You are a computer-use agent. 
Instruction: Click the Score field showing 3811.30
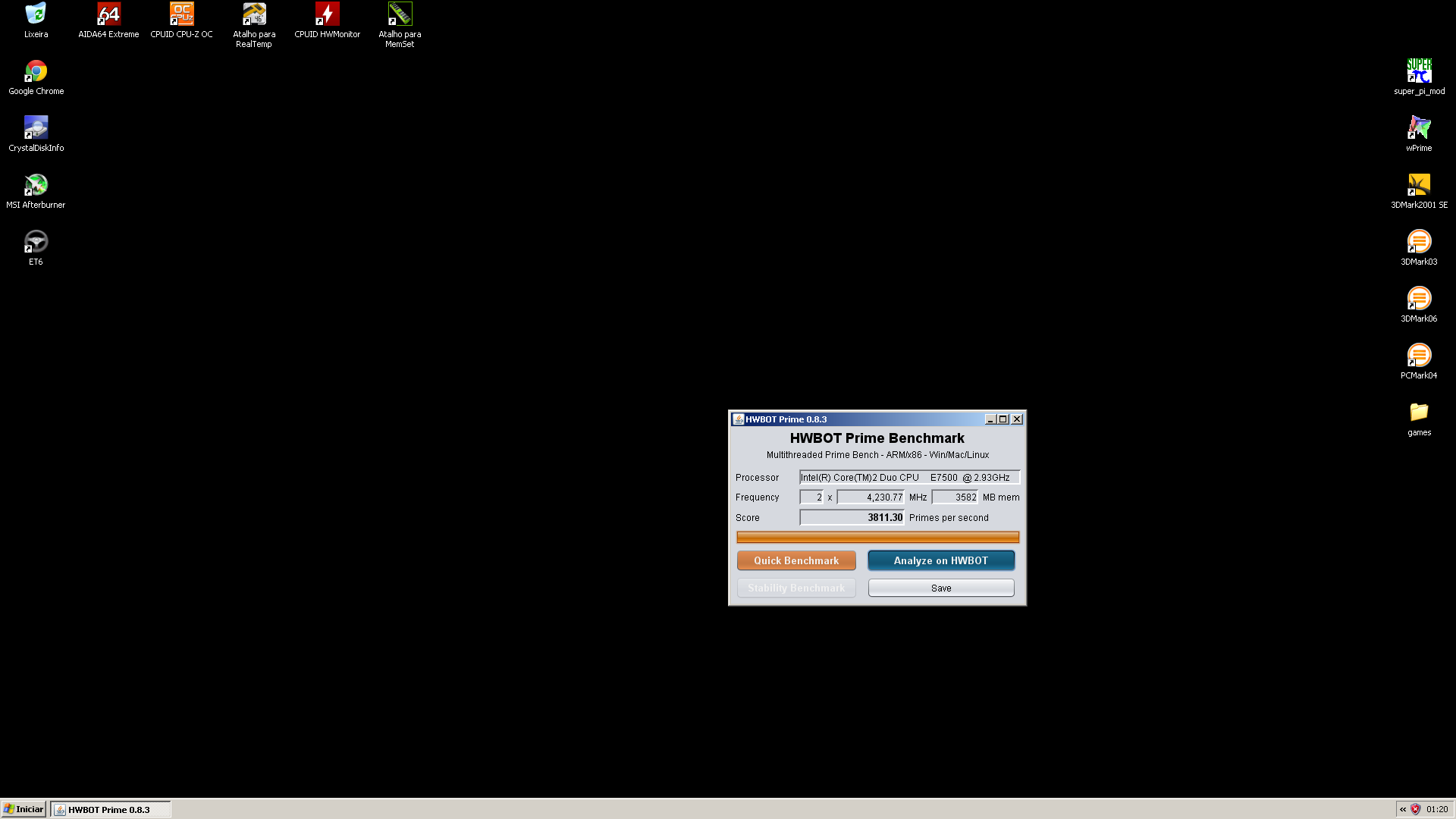[x=852, y=518]
